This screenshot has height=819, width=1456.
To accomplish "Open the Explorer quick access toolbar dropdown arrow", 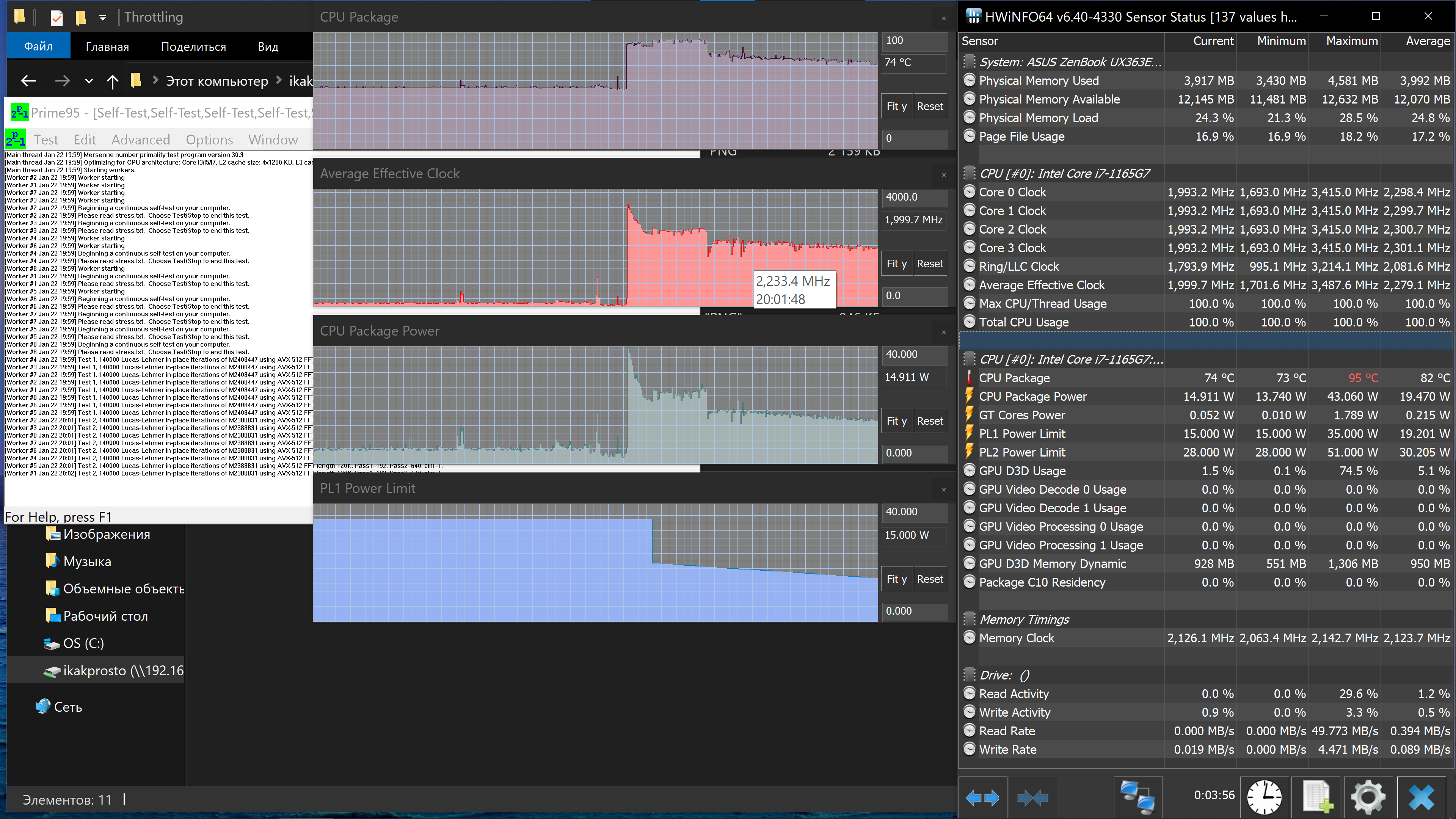I will (103, 17).
